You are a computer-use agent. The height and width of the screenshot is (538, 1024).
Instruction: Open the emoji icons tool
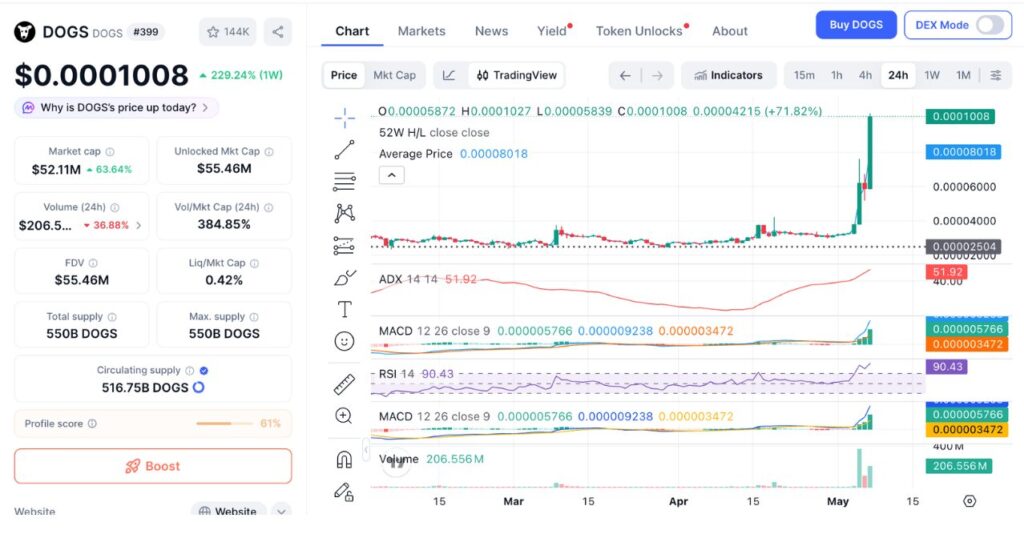(344, 341)
